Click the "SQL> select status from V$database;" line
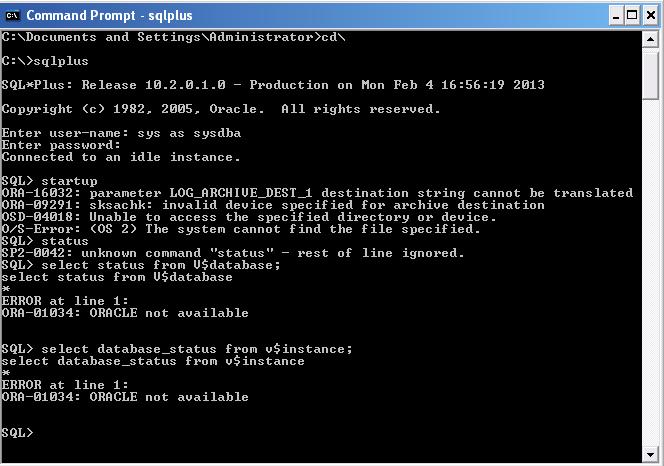Screen dimensions: 664x466 tap(141, 265)
